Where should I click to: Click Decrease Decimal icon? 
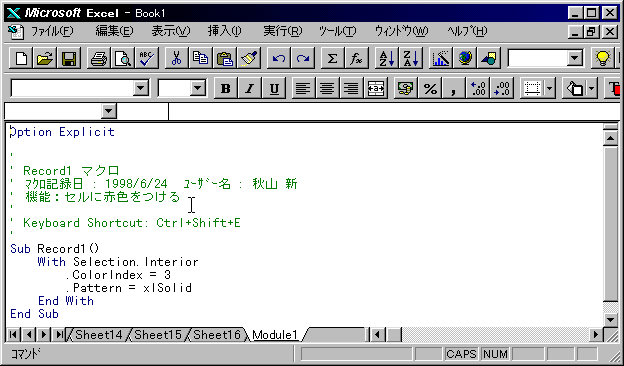[502, 88]
